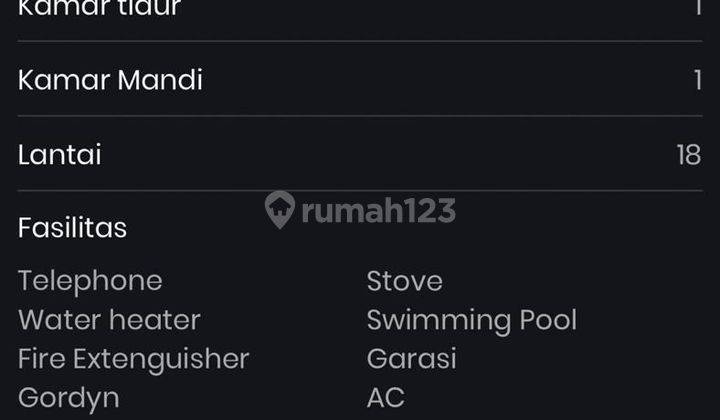This screenshot has width=720, height=420.
Task: Click the Lantai value 18
Action: (x=689, y=155)
